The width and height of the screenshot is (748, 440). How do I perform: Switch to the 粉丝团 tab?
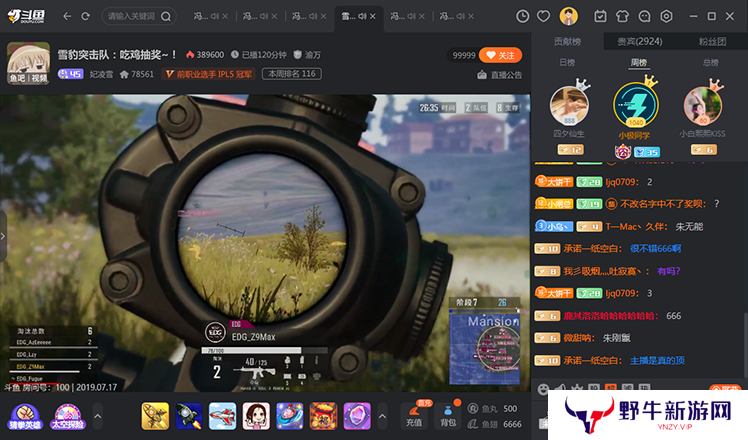[712, 42]
